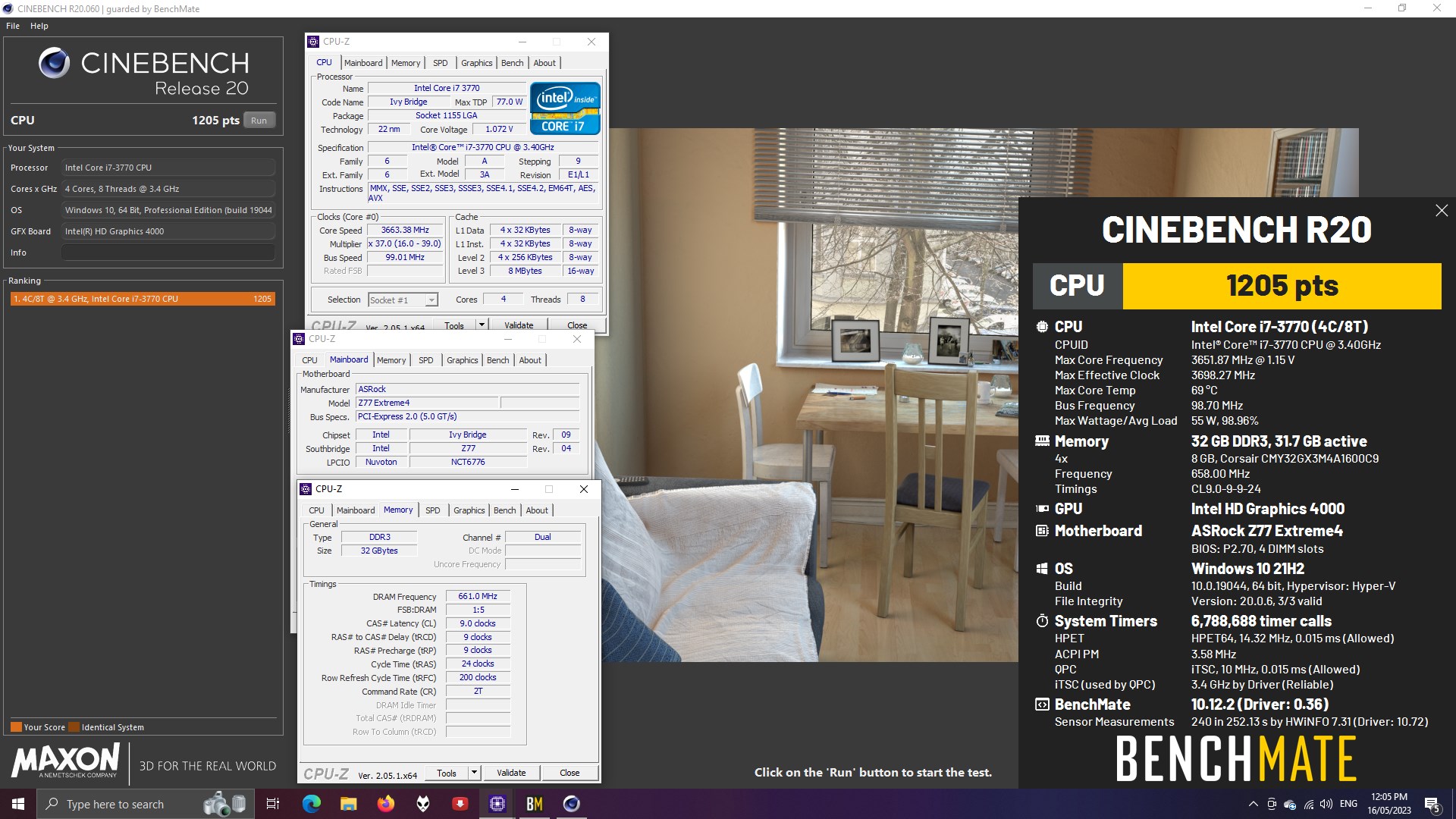Close the BenchMate result overlay
Viewport: 1456px width, 819px height.
1442,211
